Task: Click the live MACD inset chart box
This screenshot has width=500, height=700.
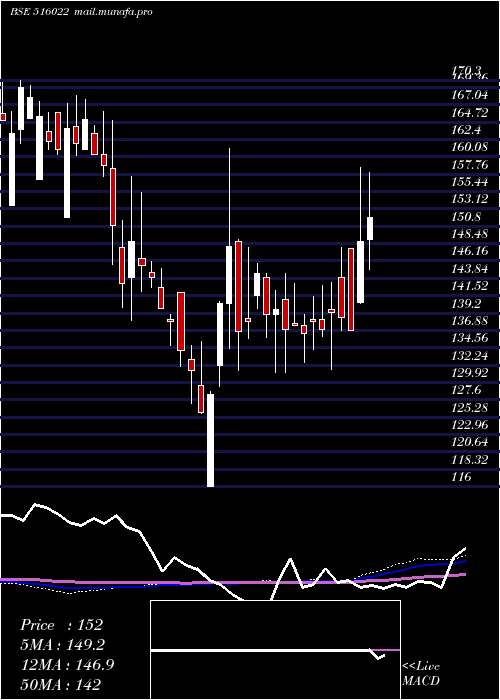Action: click(275, 650)
